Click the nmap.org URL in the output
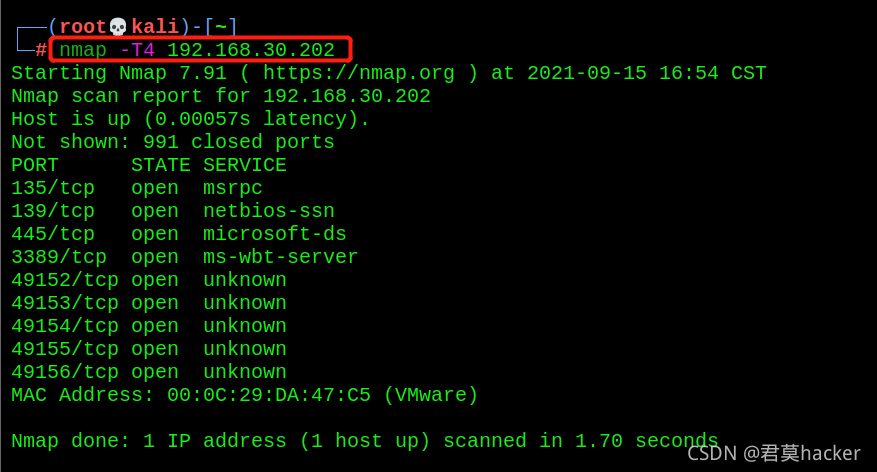Viewport: 877px width, 472px height. (359, 73)
